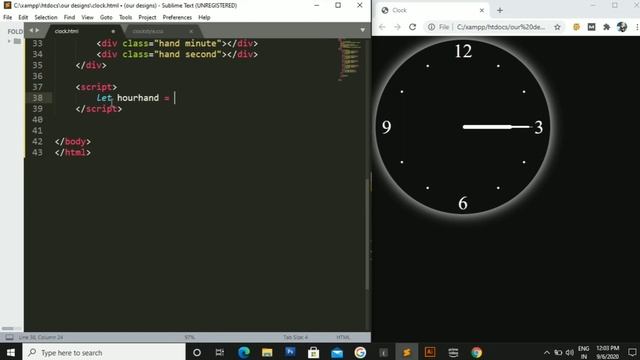Click the closing </script> tag line
Image resolution: width=640 pixels, height=360 pixels.
click(99, 109)
